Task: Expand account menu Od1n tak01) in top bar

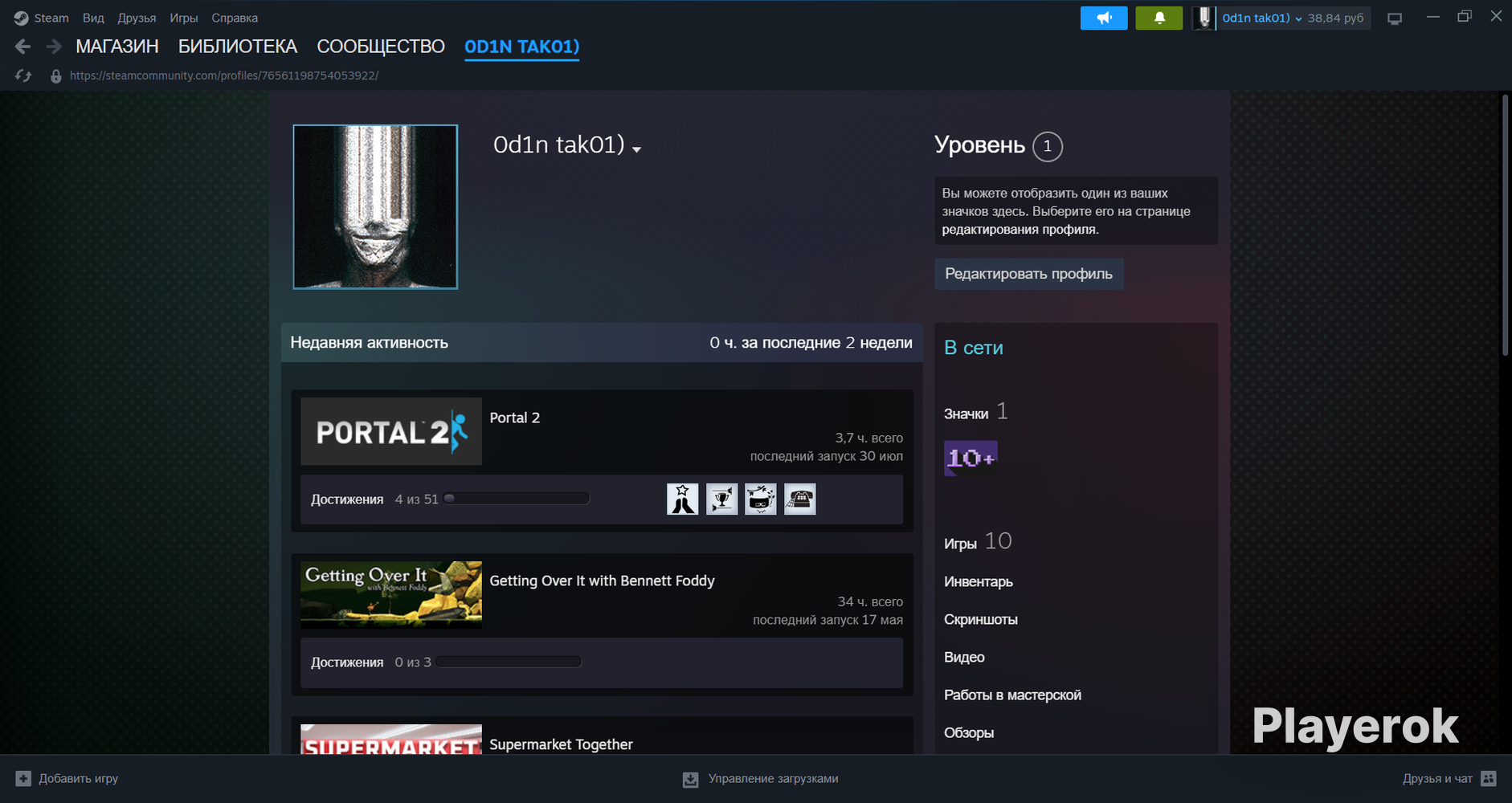Action: tap(1261, 18)
